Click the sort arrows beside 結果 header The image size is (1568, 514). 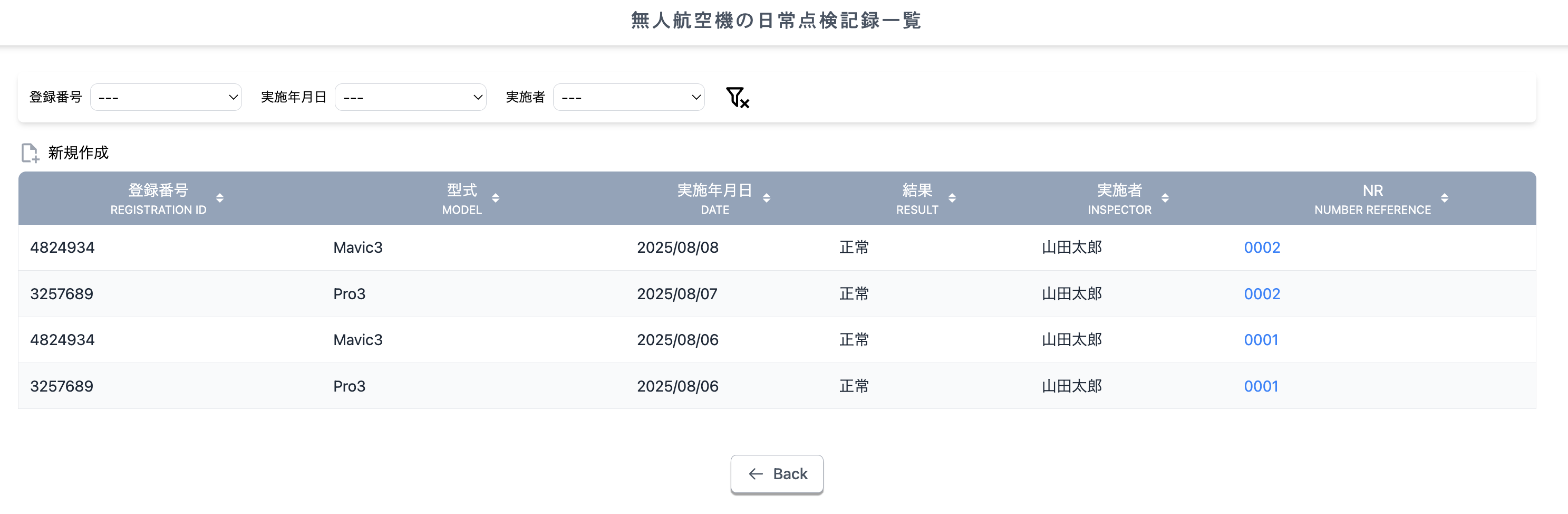[953, 198]
